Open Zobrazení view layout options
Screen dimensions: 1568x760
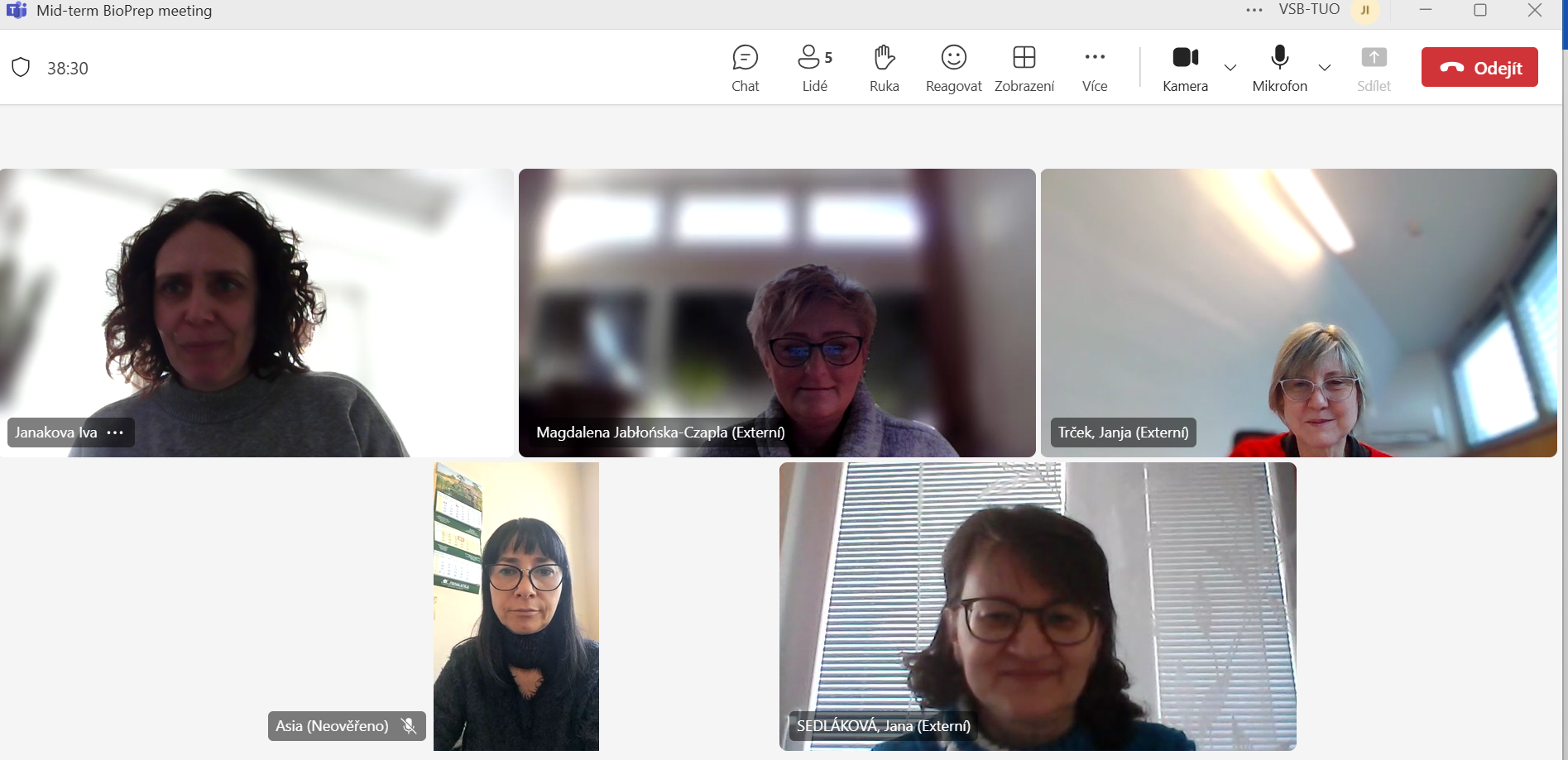click(x=1024, y=68)
